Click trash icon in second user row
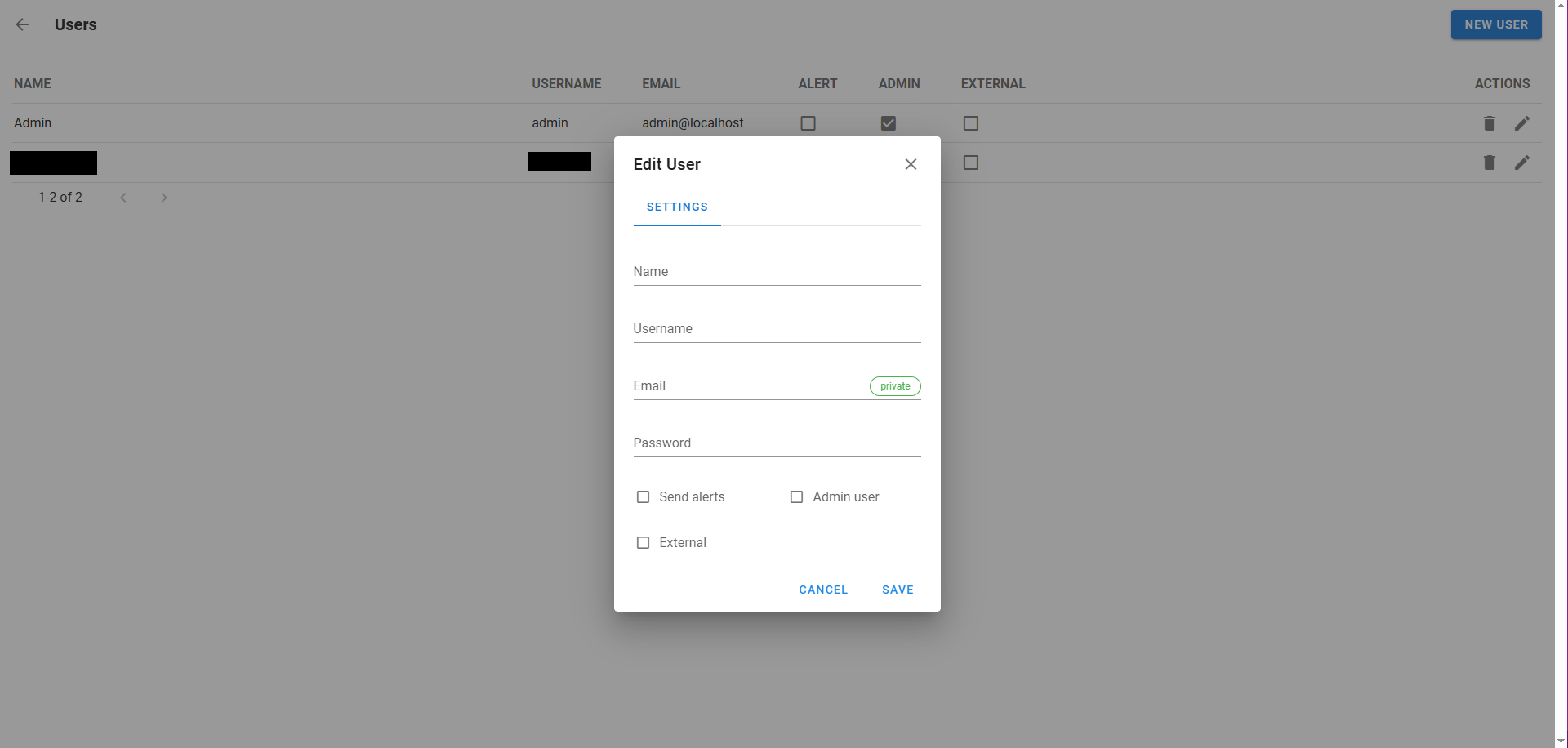This screenshot has height=748, width=1568. tap(1489, 163)
